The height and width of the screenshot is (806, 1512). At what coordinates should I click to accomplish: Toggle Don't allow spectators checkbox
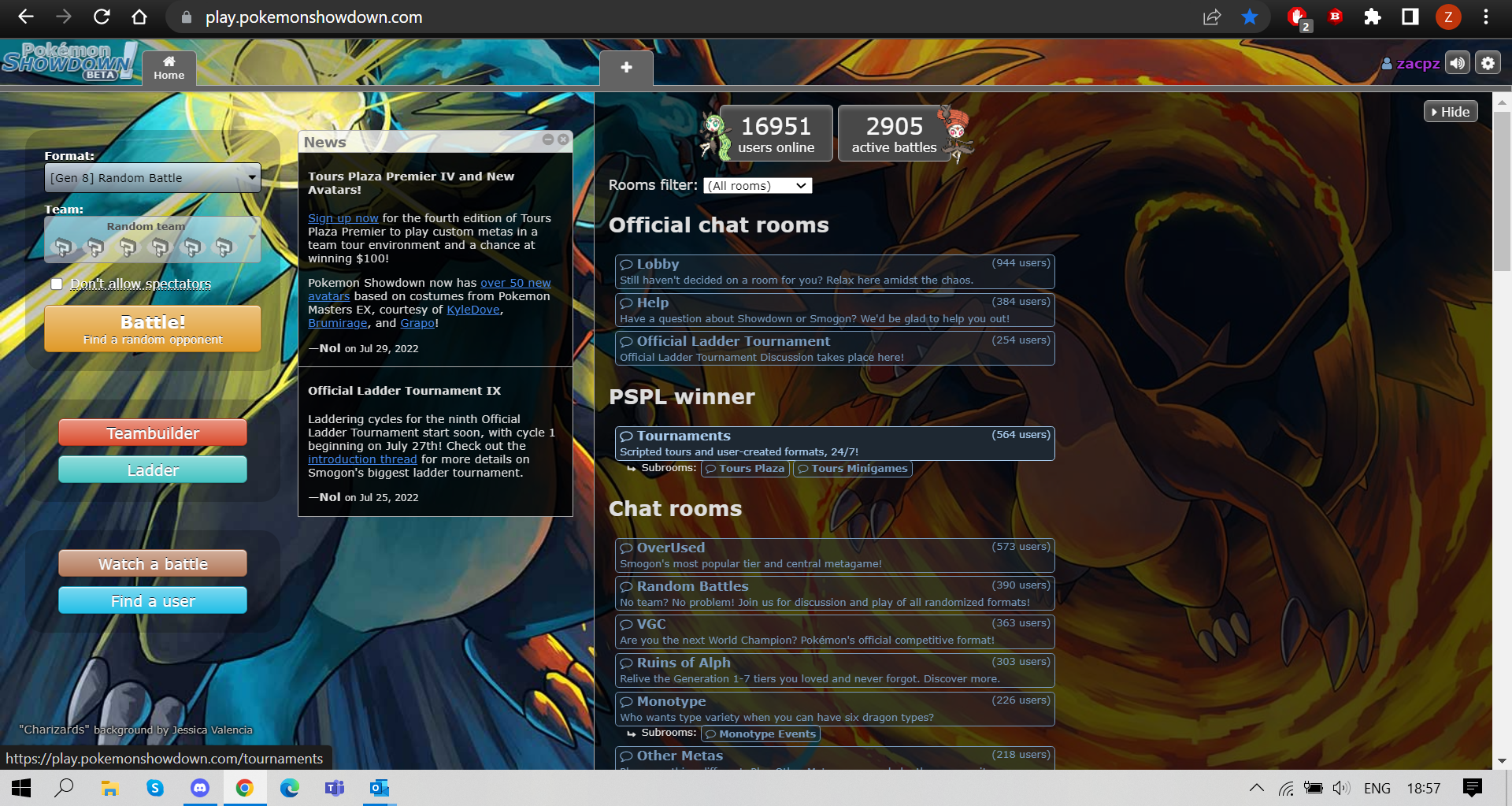point(57,284)
